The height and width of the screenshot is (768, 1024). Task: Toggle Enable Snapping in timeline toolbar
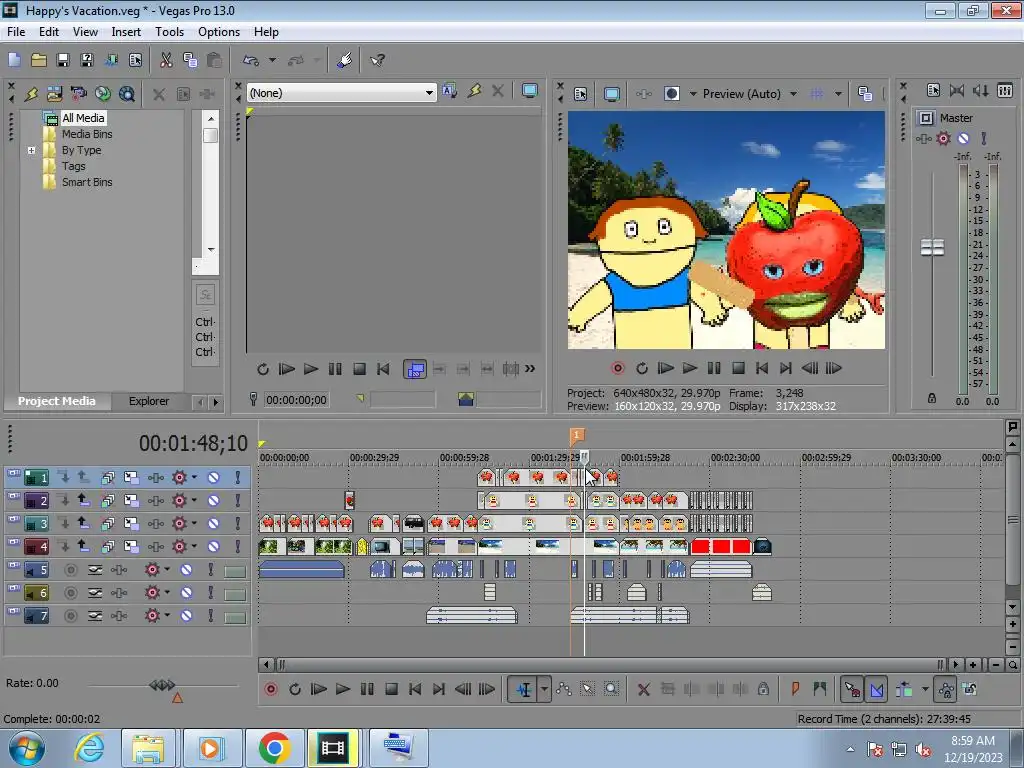pos(852,689)
